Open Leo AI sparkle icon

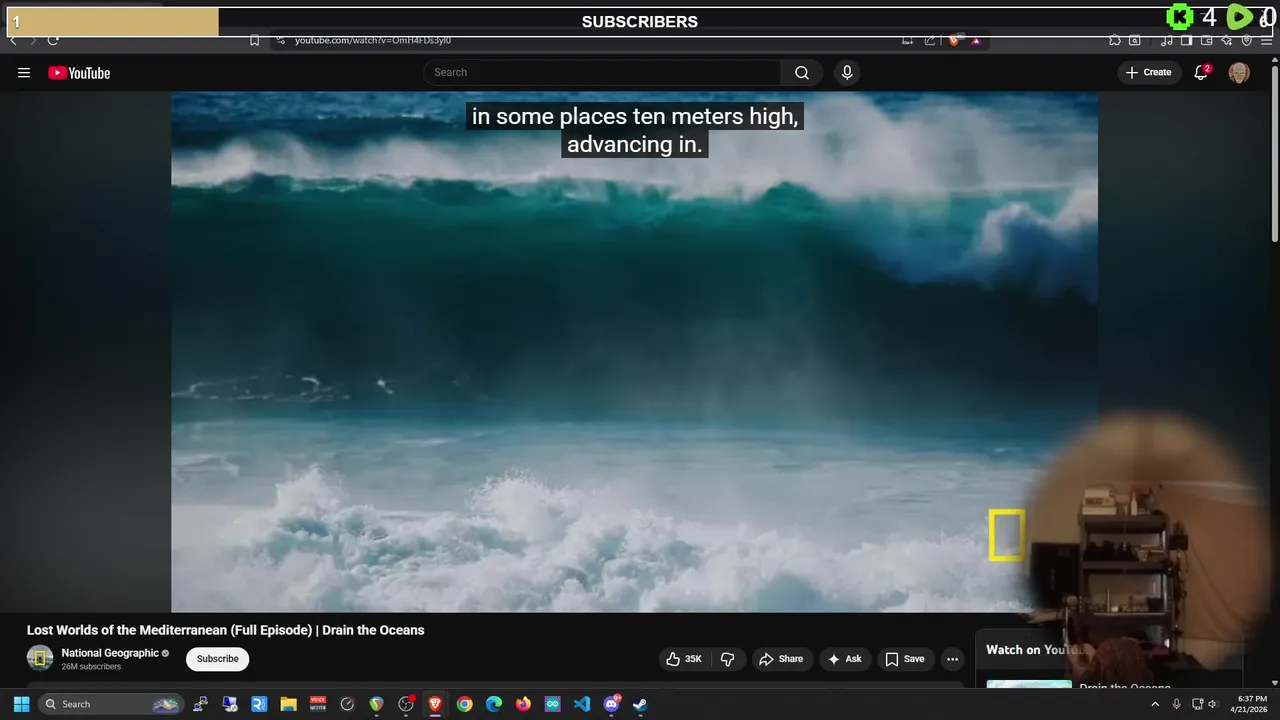pos(1226,40)
